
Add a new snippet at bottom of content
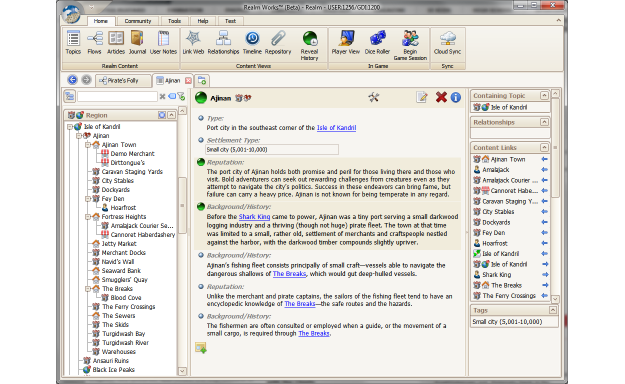click(x=201, y=347)
